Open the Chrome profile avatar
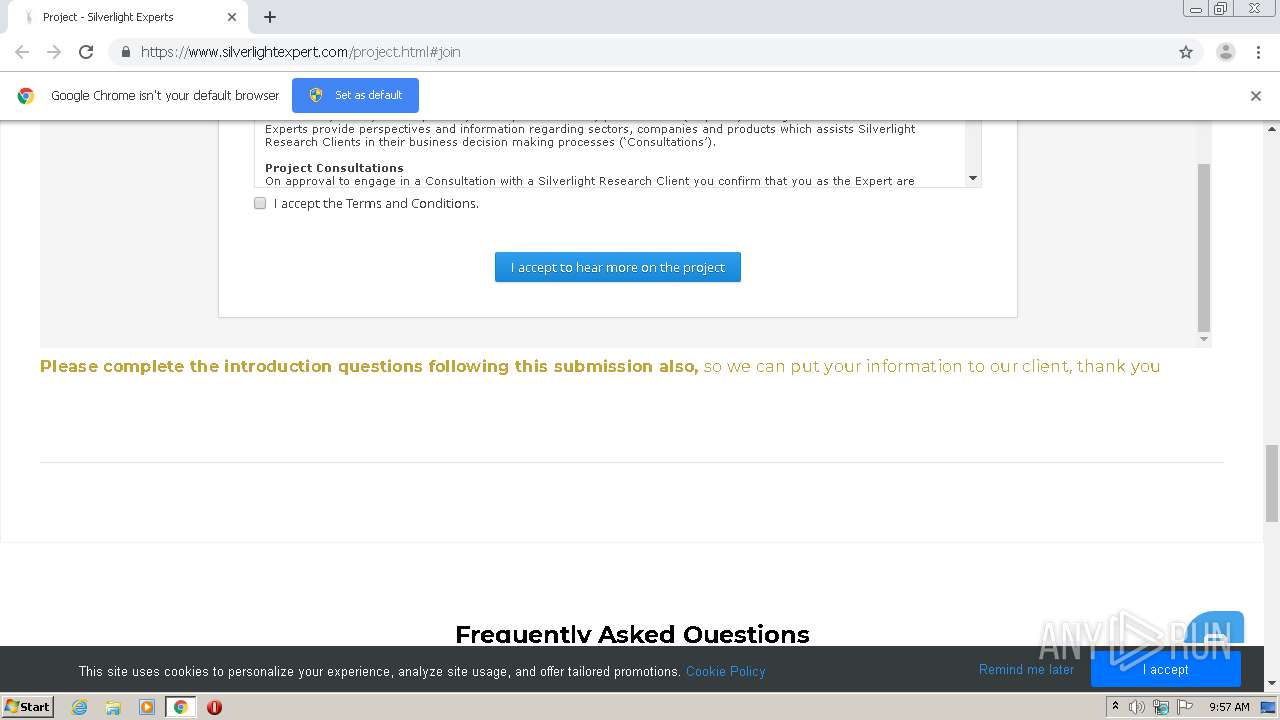 click(x=1226, y=52)
